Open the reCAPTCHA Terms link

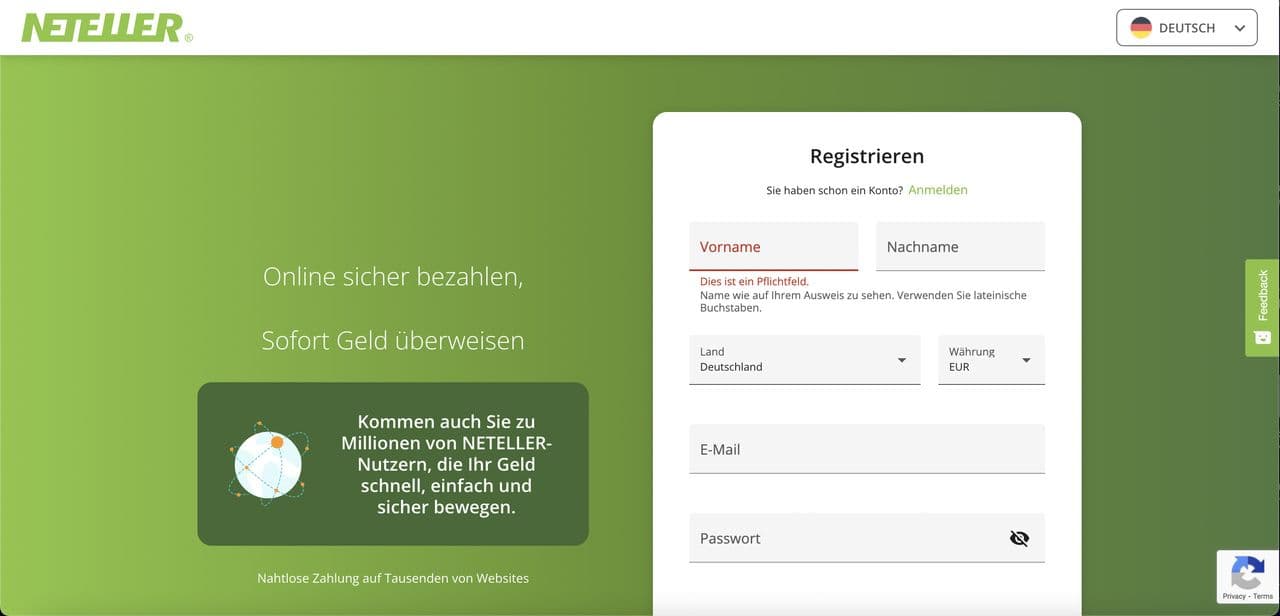(1263, 596)
